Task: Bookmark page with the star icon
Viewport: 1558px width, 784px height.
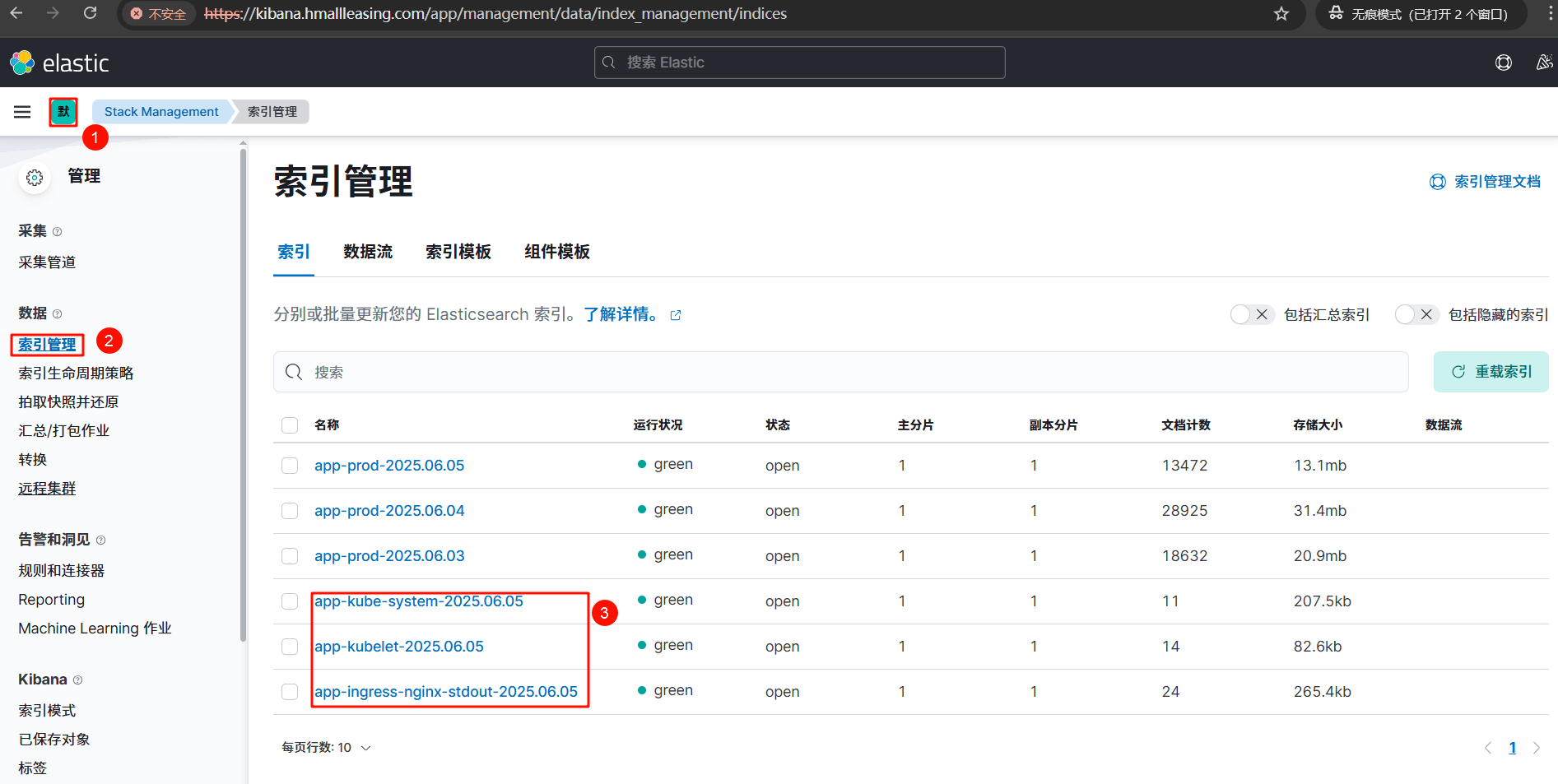Action: point(1281,14)
